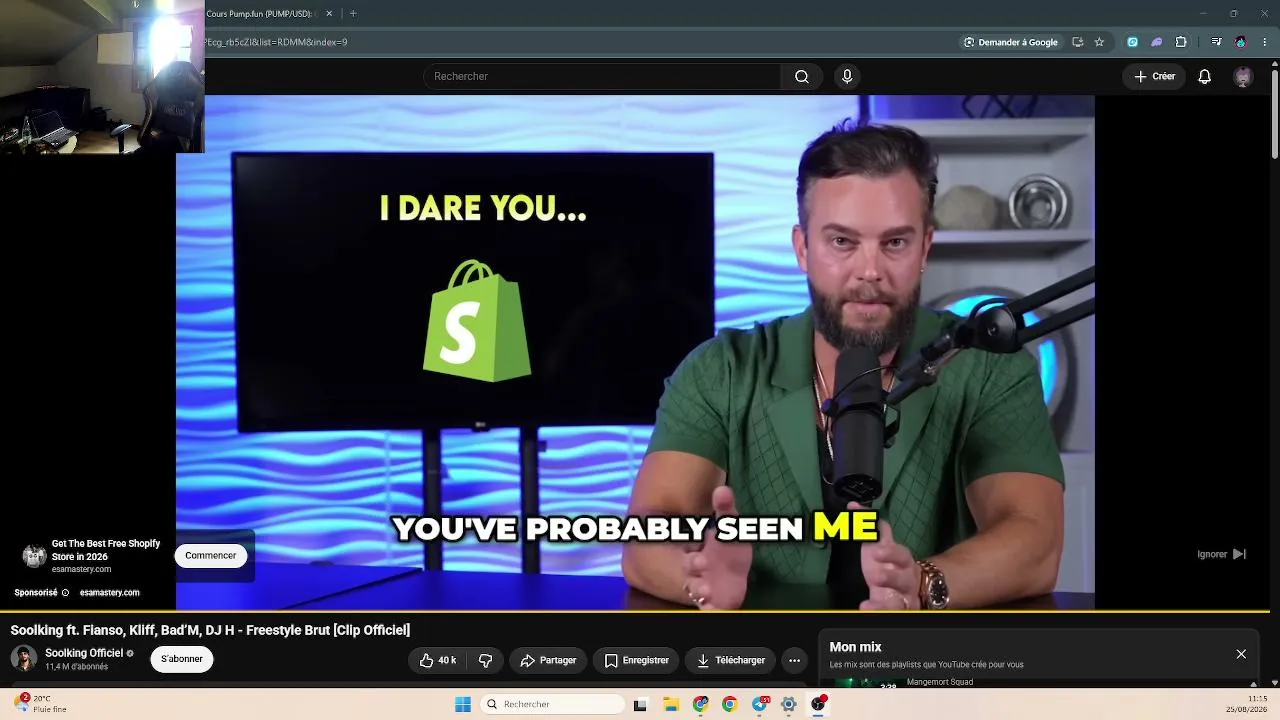Open a new browser tab

click(x=353, y=14)
